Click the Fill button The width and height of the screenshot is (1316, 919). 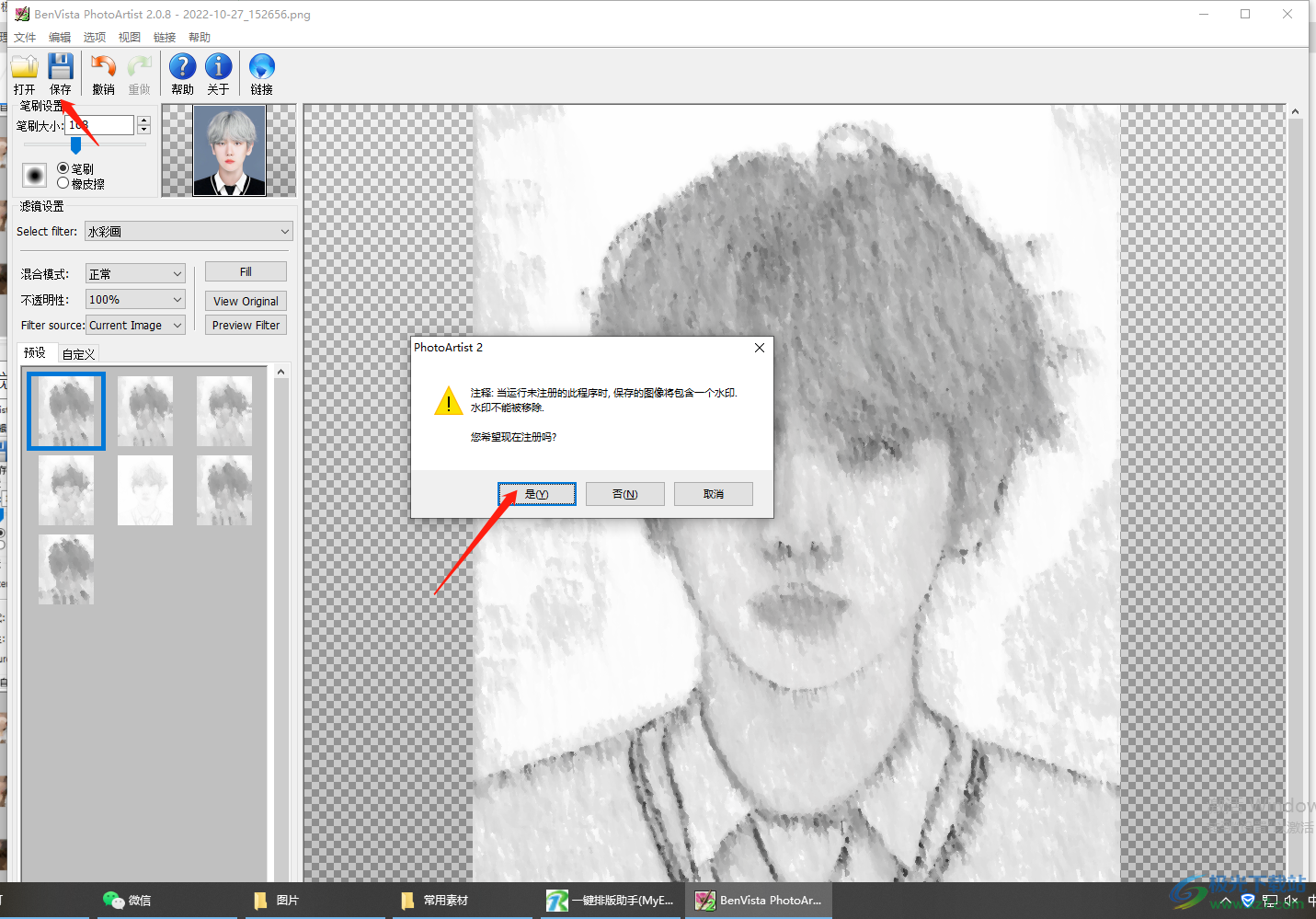[246, 272]
